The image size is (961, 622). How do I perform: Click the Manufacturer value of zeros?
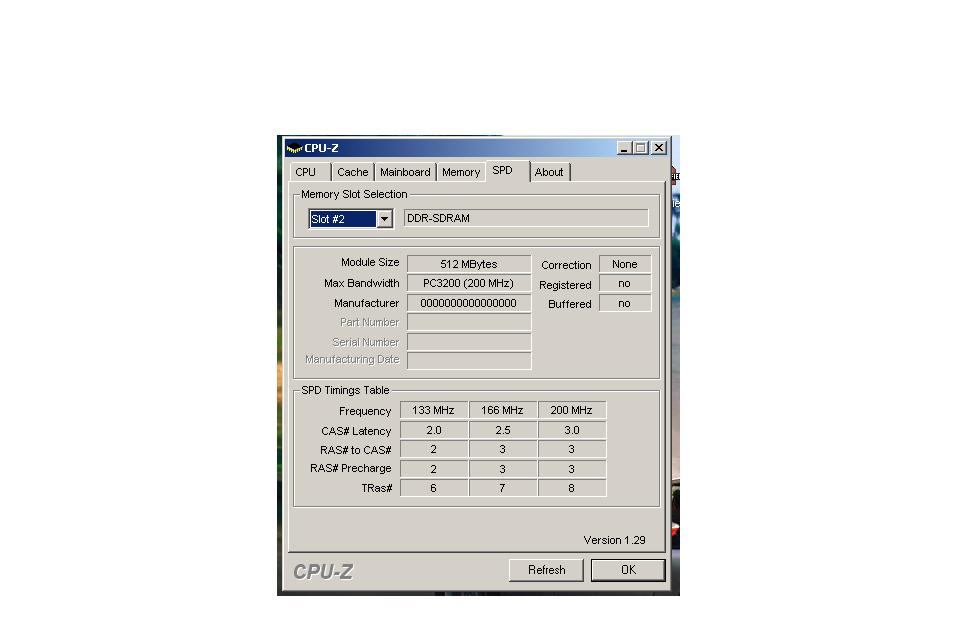(x=469, y=303)
